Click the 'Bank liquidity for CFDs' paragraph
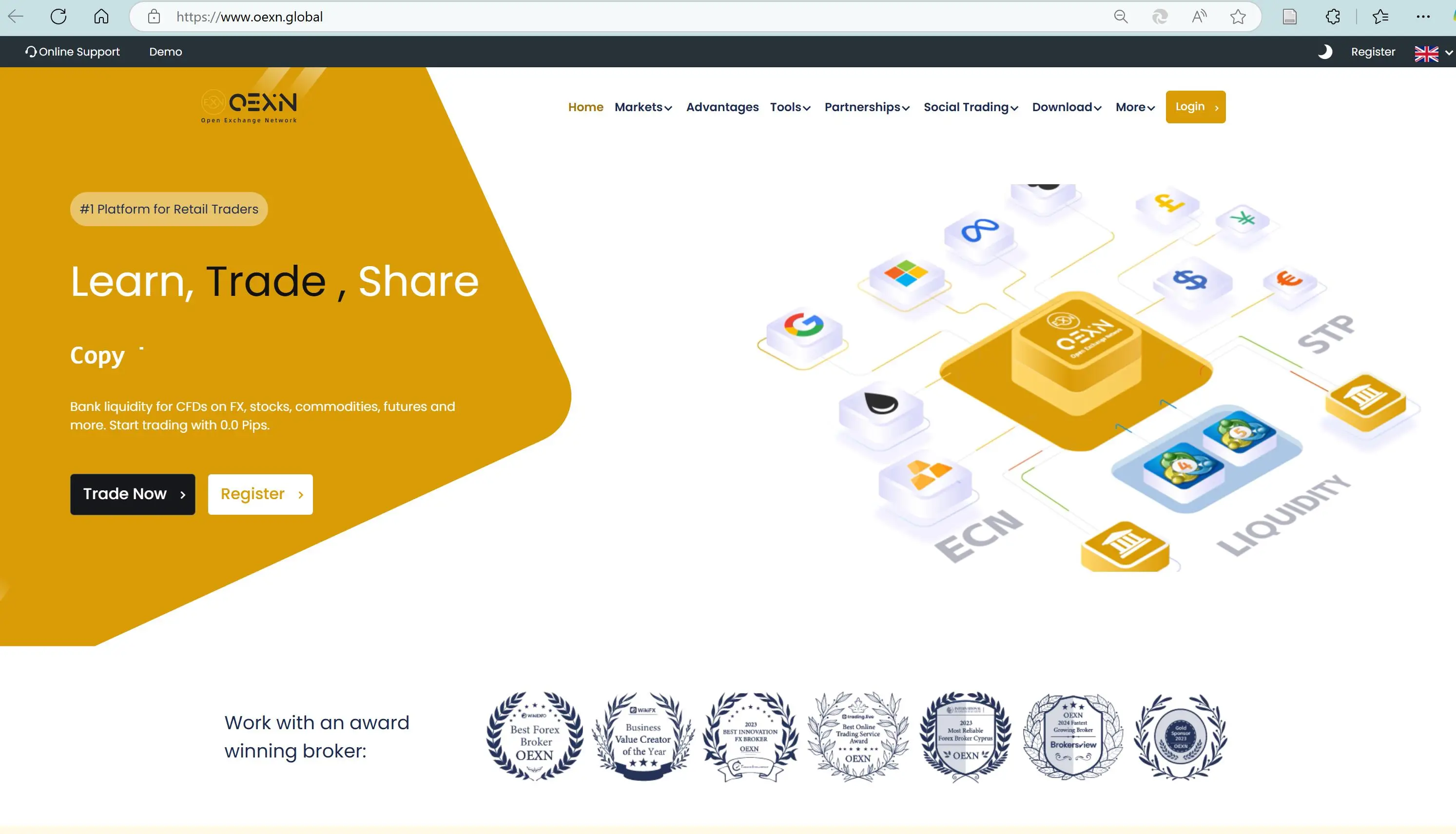 tap(262, 416)
